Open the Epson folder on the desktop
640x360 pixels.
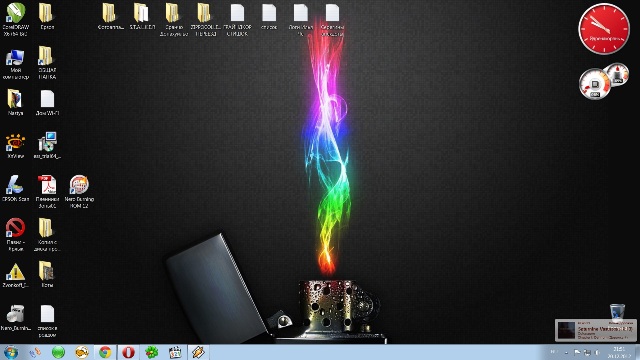47,16
